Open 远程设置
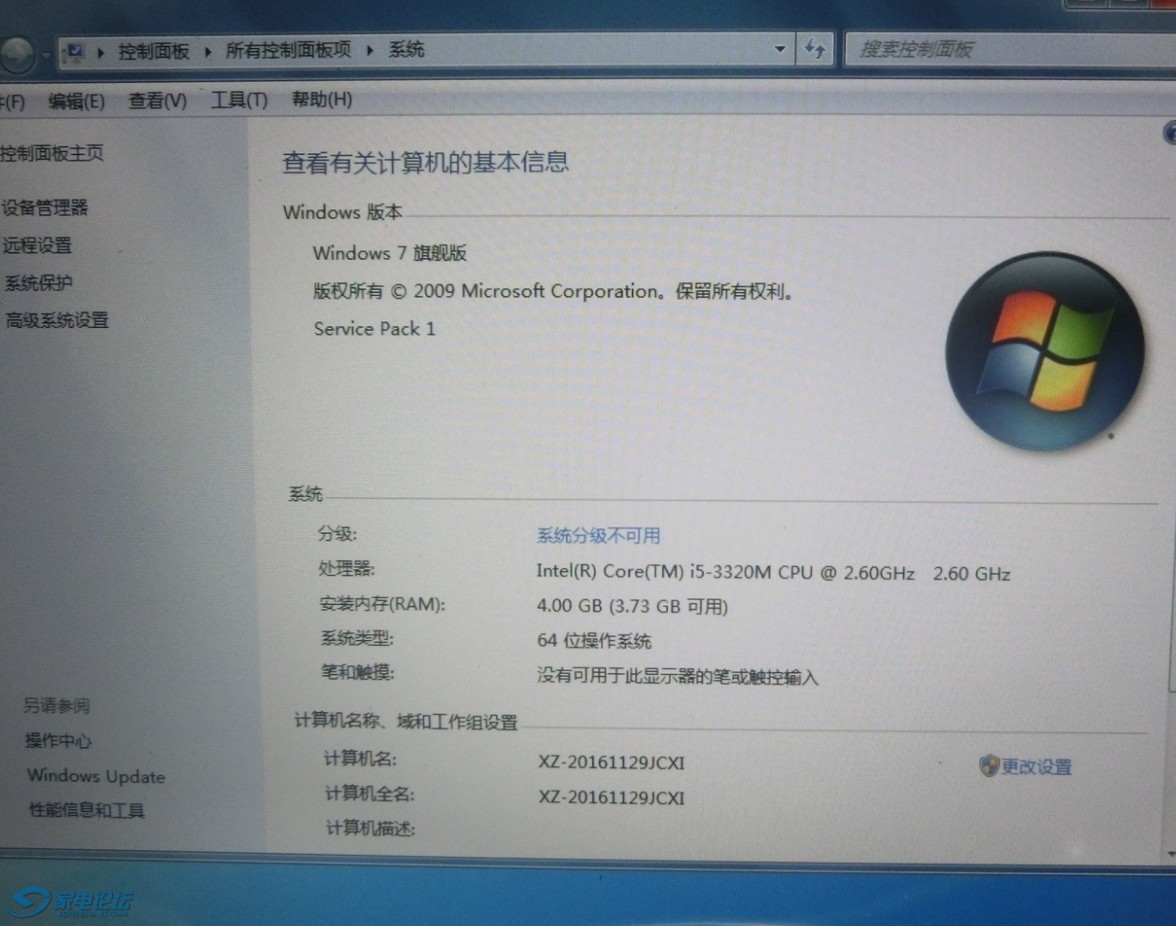Screen dimensions: 1176x926 (x=38, y=245)
